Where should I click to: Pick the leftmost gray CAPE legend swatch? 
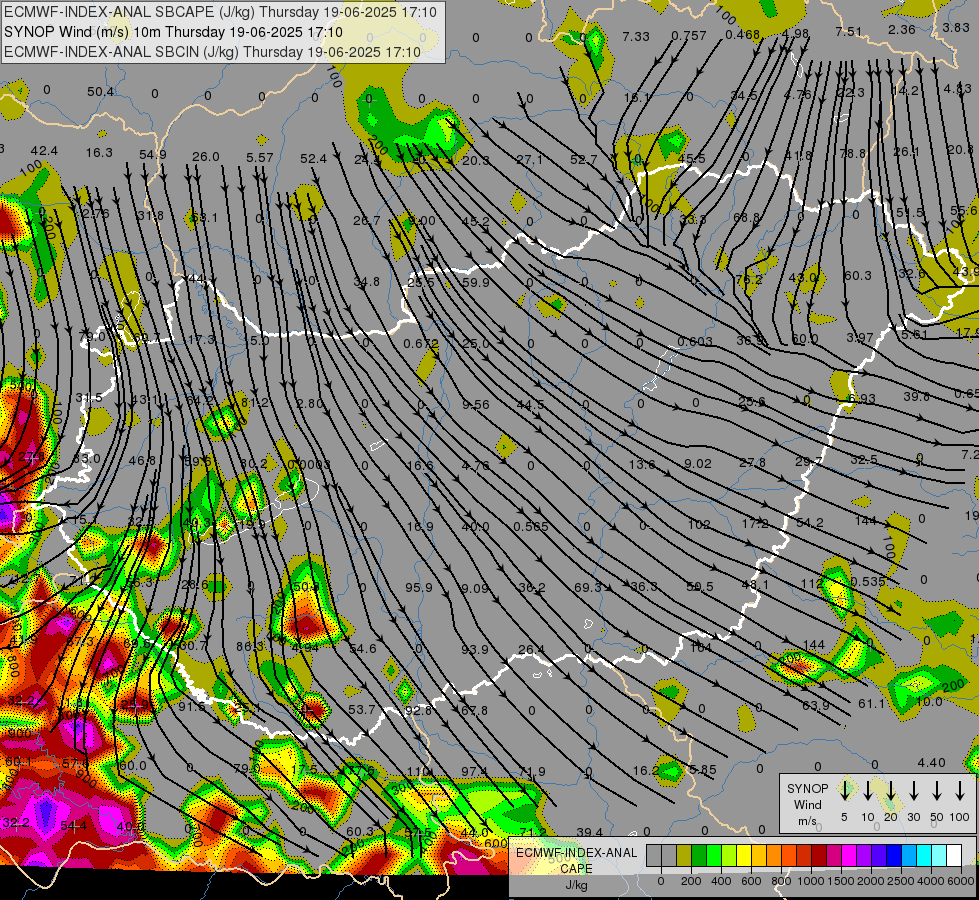point(654,855)
